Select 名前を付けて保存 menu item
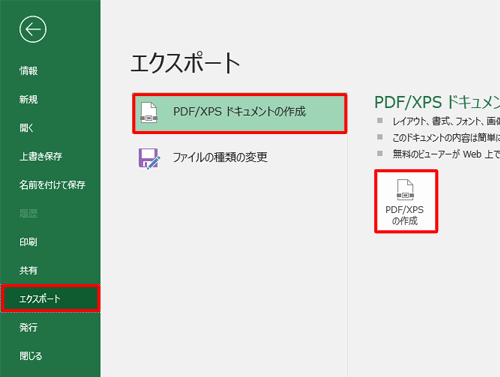The height and width of the screenshot is (377, 500). pyautogui.click(x=52, y=185)
